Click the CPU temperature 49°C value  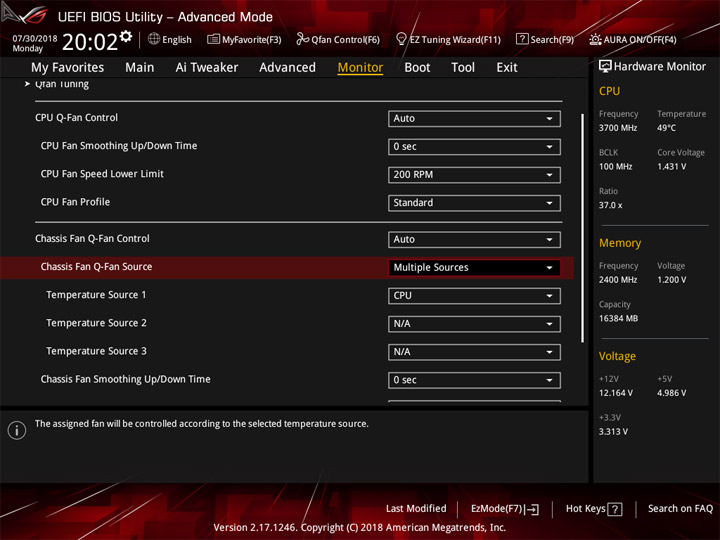(x=666, y=128)
